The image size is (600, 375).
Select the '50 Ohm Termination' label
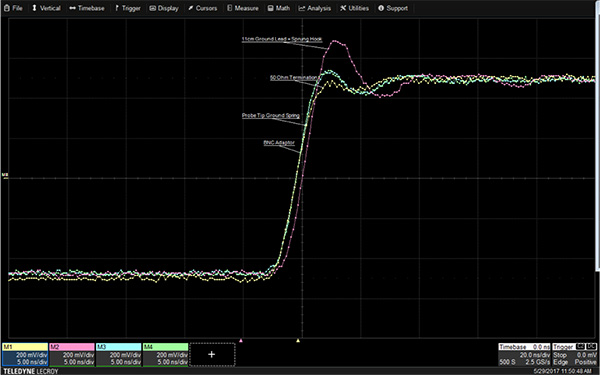293,78
